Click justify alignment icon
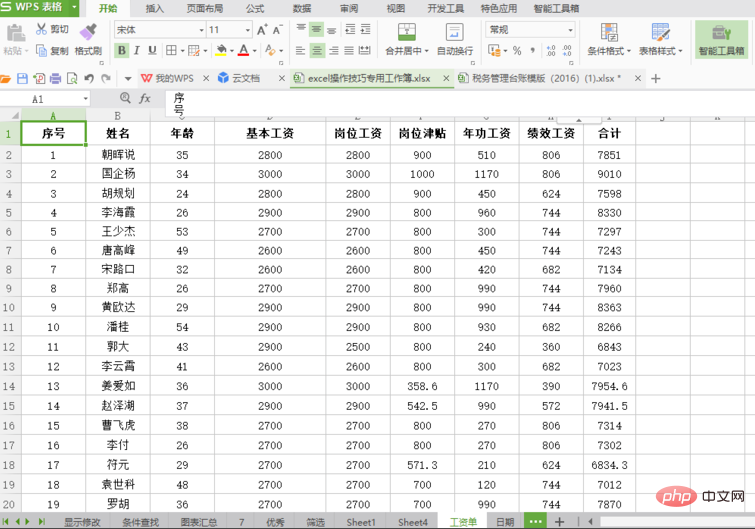Image resolution: width=755 pixels, height=529 pixels. tap(349, 51)
